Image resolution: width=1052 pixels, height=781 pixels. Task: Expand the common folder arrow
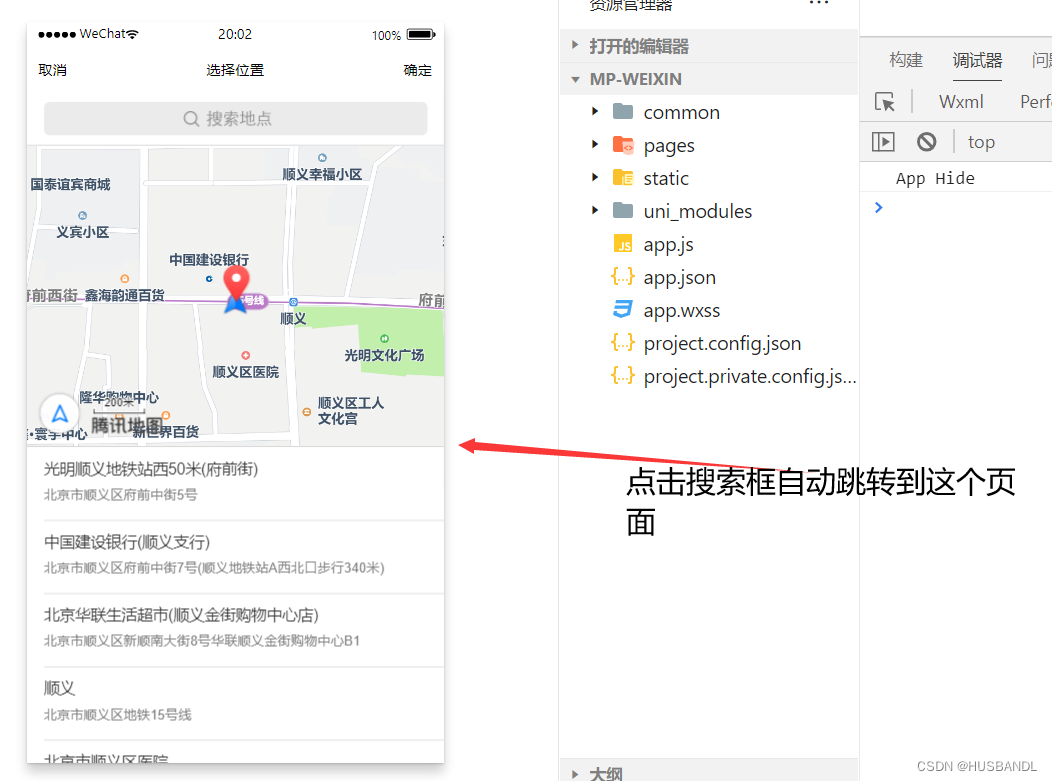pyautogui.click(x=594, y=111)
